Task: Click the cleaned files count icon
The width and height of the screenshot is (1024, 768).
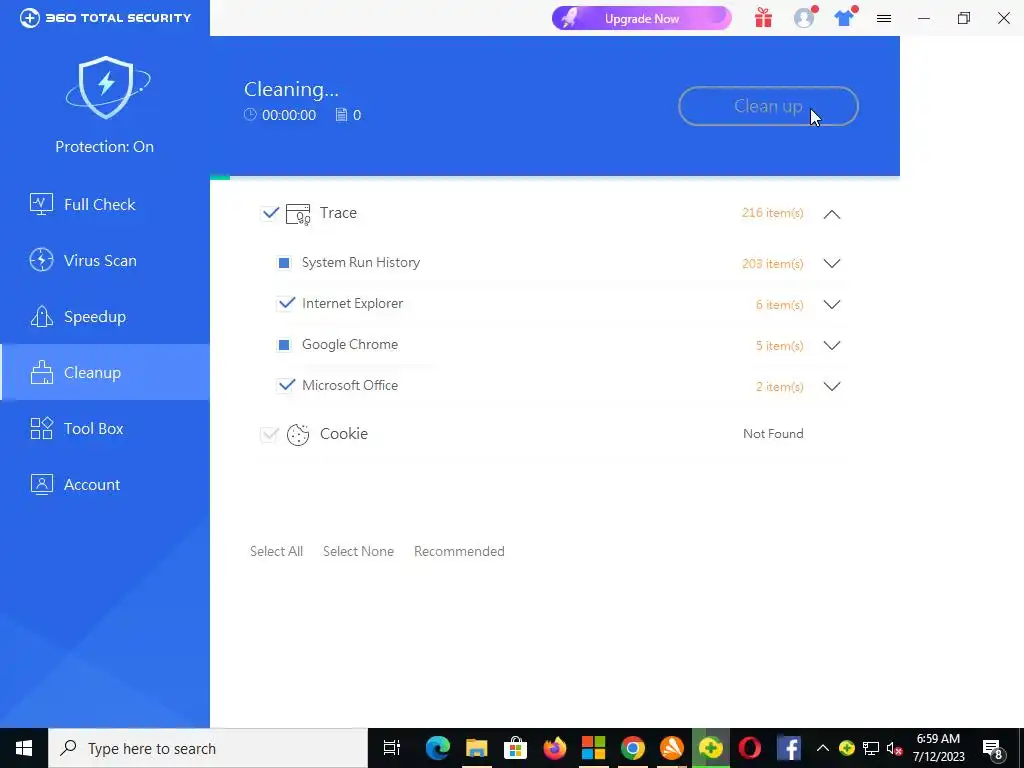Action: click(x=341, y=115)
